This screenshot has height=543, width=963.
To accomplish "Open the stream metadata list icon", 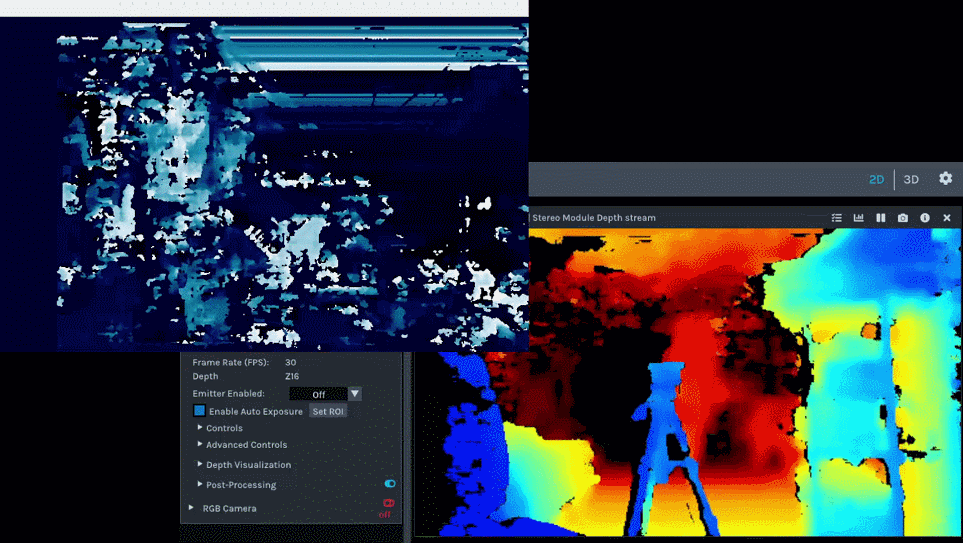I will [837, 218].
